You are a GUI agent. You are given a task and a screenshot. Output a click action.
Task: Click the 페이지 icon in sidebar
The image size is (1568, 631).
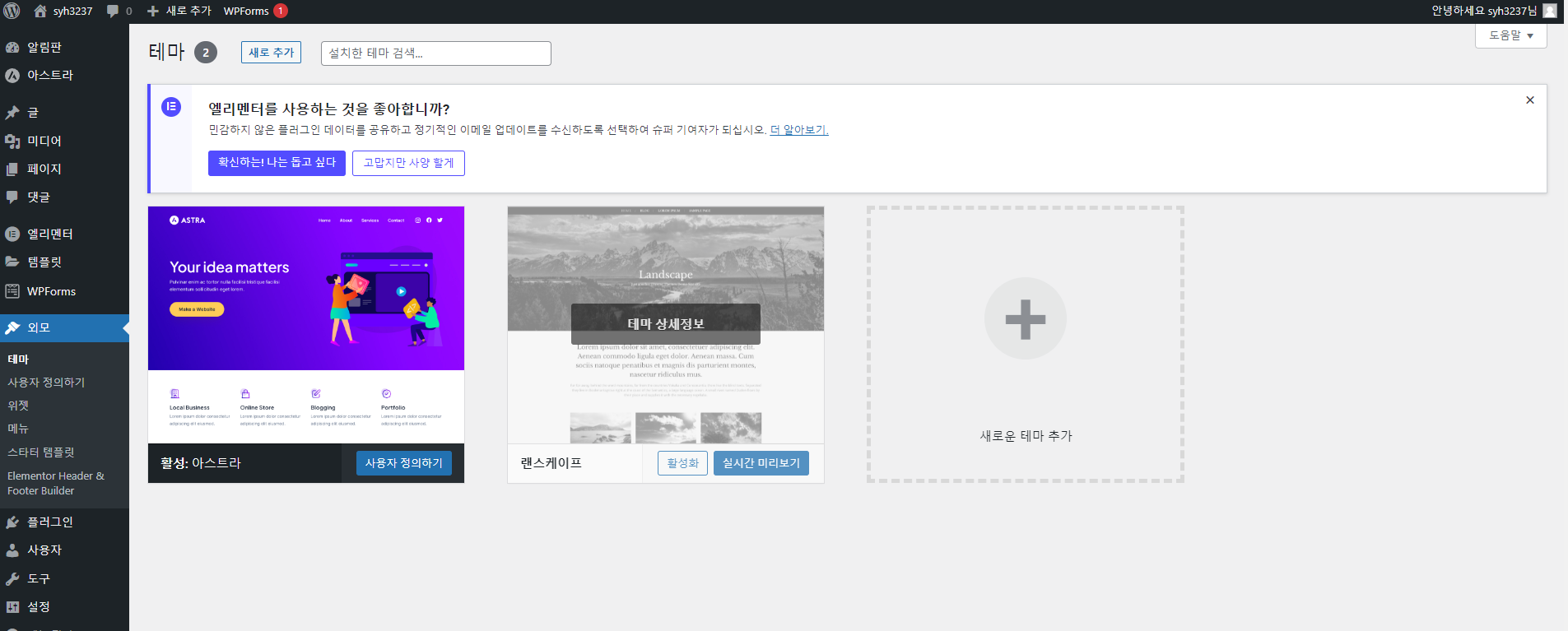[12, 169]
